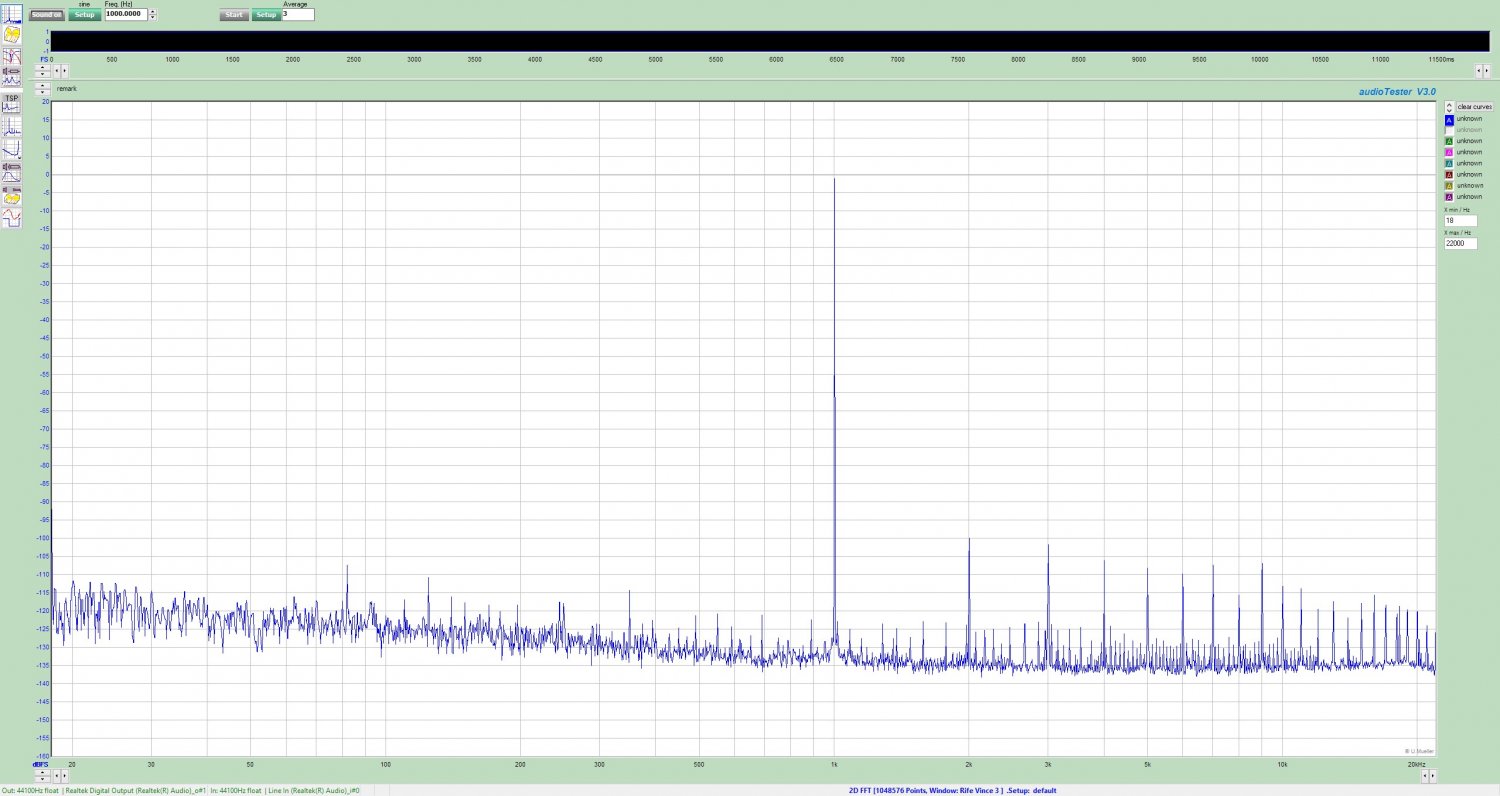Open the 3D waterfall spectrum icon
Image resolution: width=1500 pixels, height=796 pixels.
tap(12, 34)
